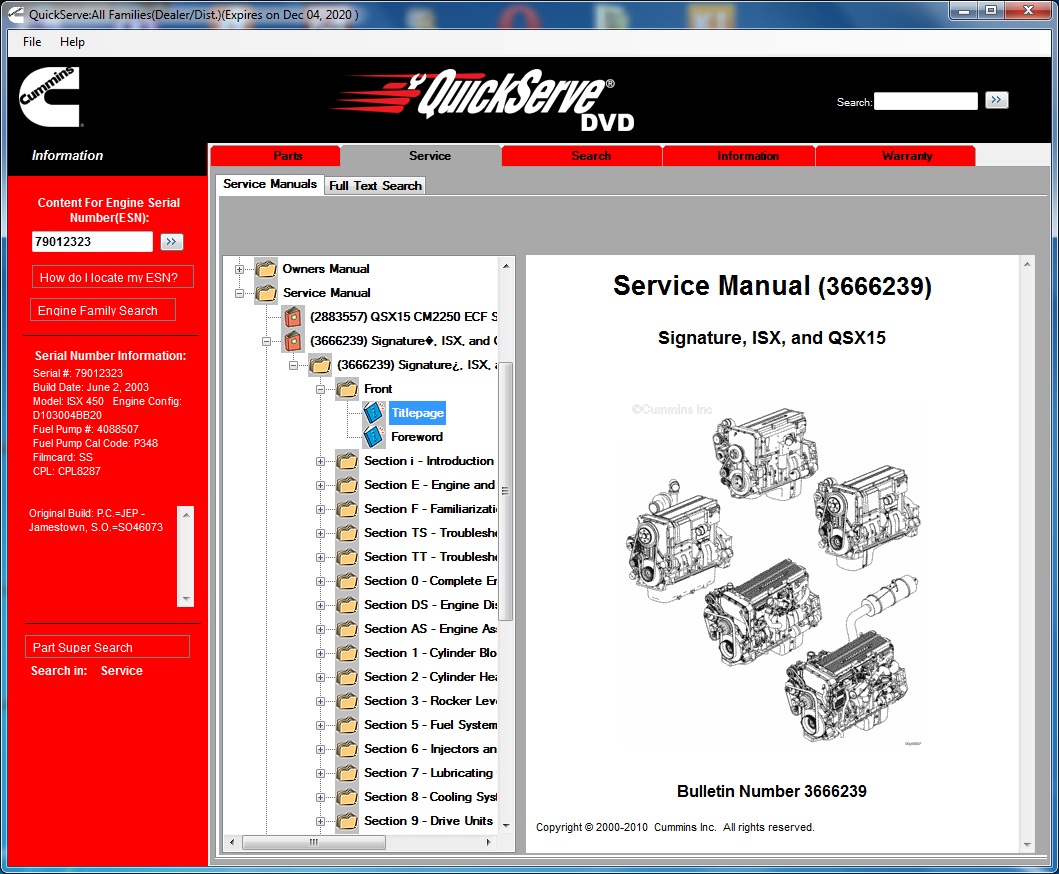Click the engine illustration on the titlepage

tap(773, 574)
